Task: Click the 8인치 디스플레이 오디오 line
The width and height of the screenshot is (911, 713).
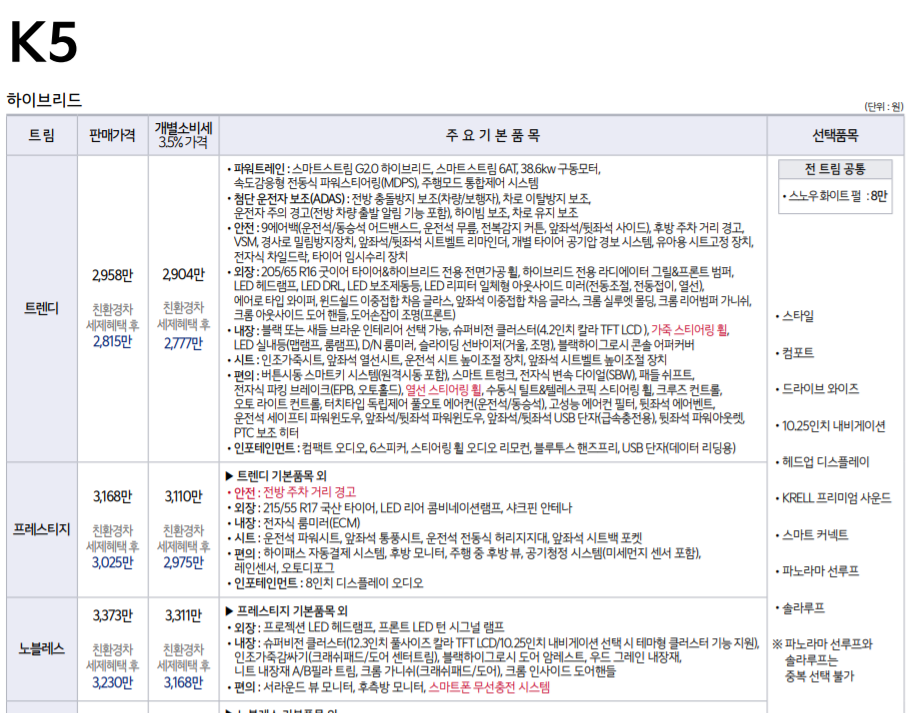Action: pyautogui.click(x=325, y=583)
